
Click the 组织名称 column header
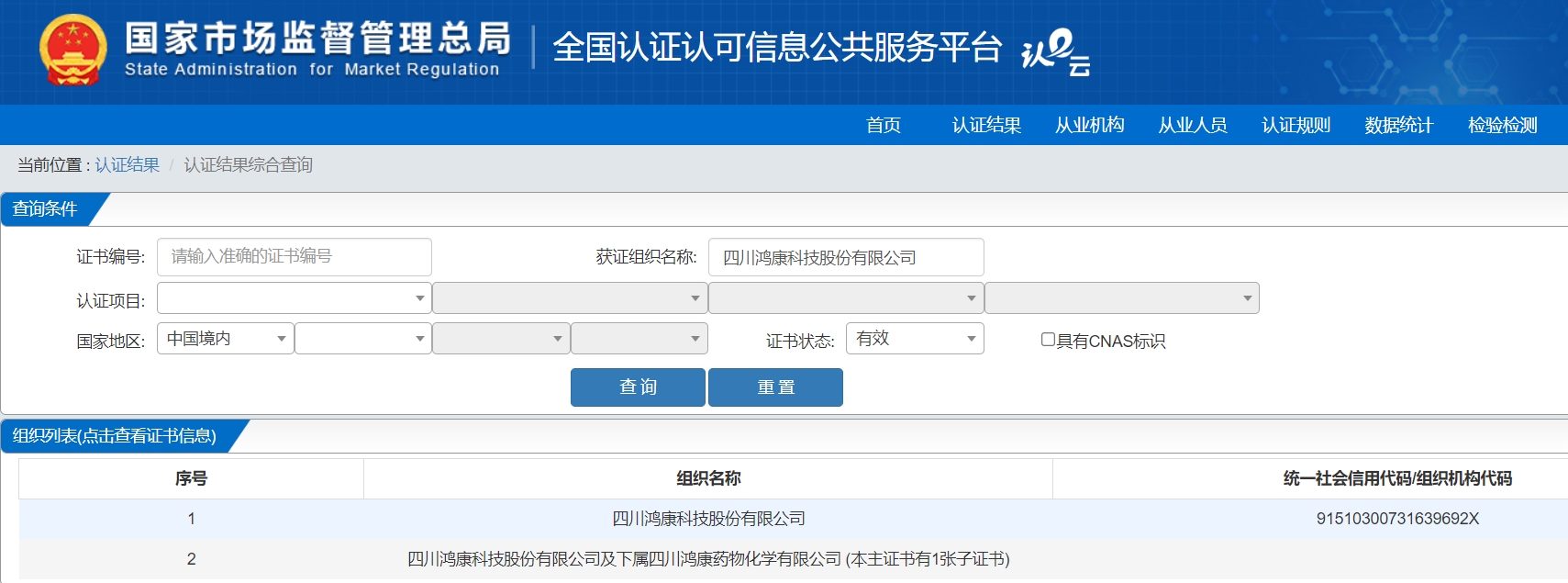click(708, 478)
